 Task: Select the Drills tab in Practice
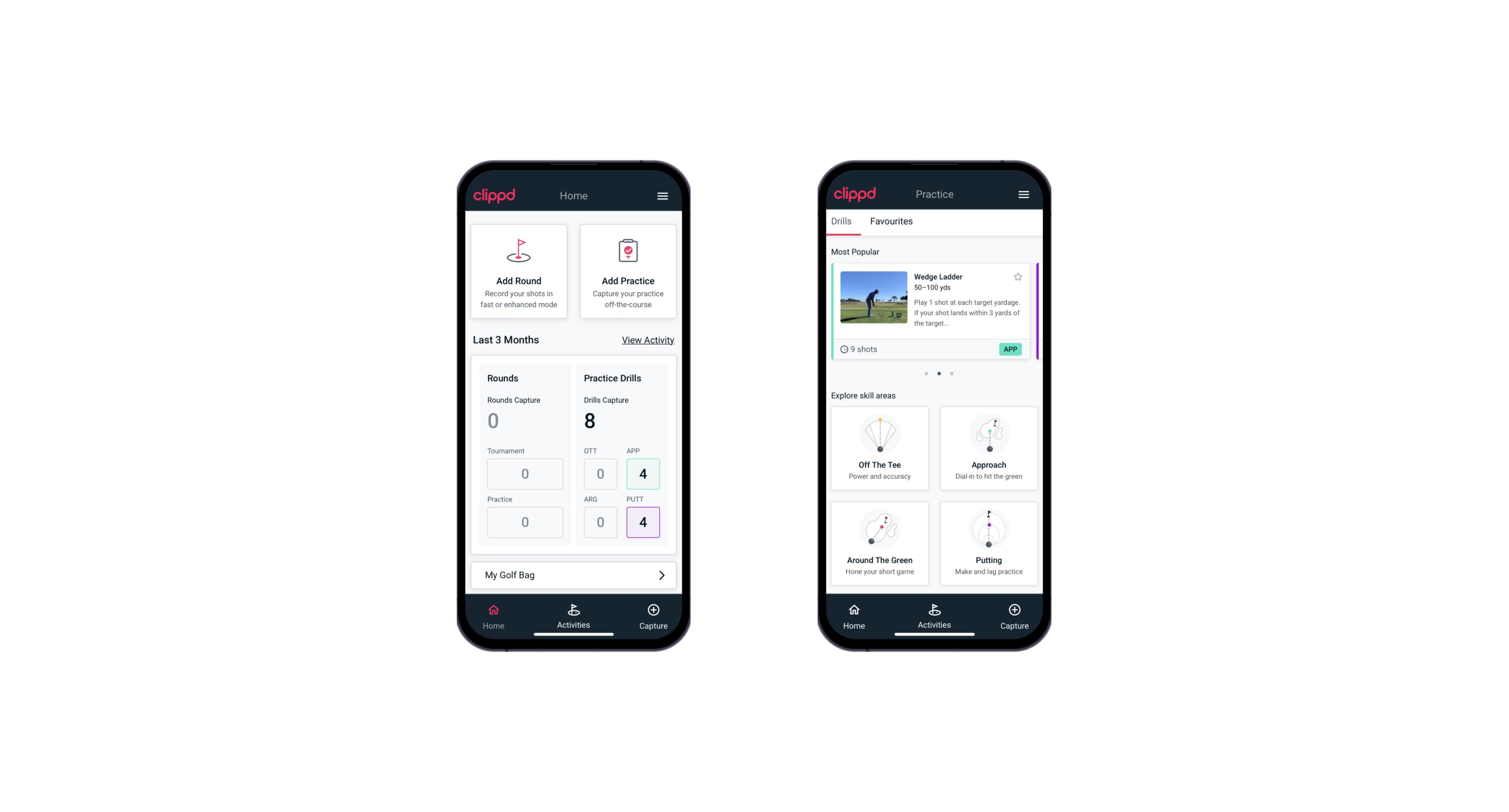pos(840,221)
